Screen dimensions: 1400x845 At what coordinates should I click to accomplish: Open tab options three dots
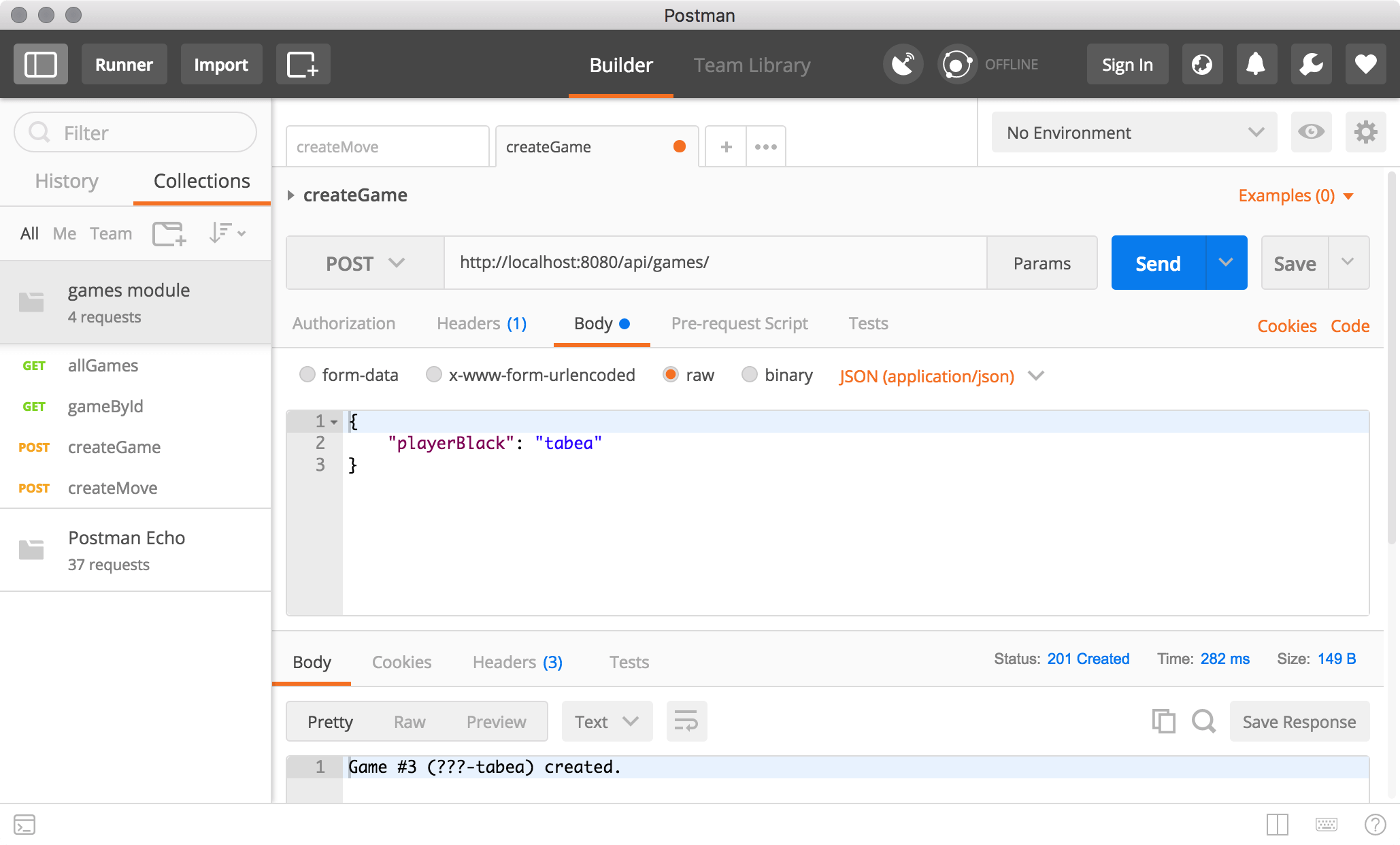pyautogui.click(x=766, y=146)
